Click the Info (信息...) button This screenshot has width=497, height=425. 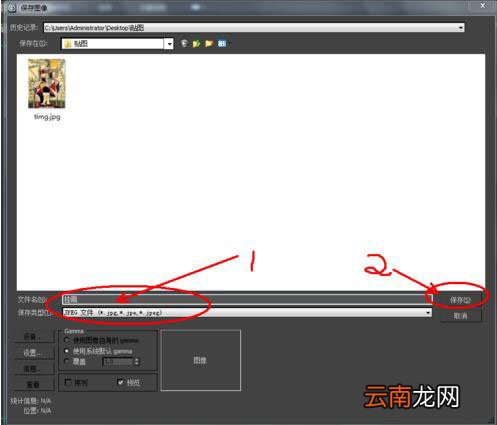pos(33,369)
